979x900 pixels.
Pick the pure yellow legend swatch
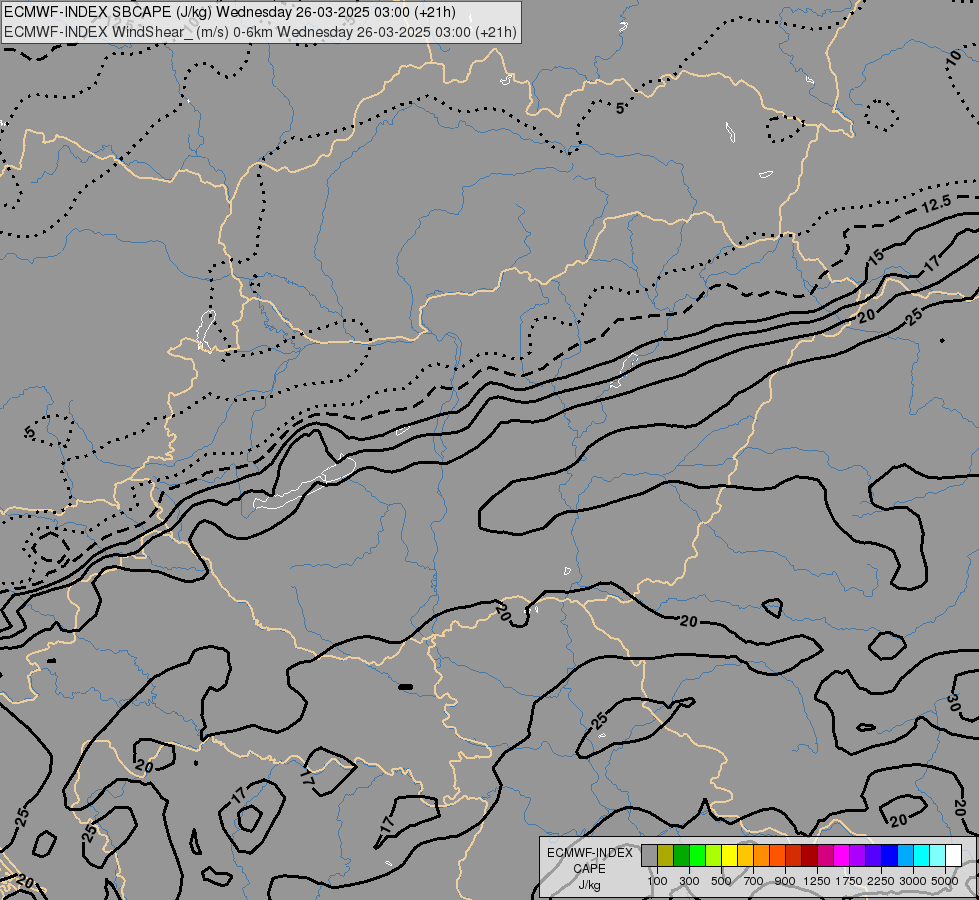click(x=729, y=856)
